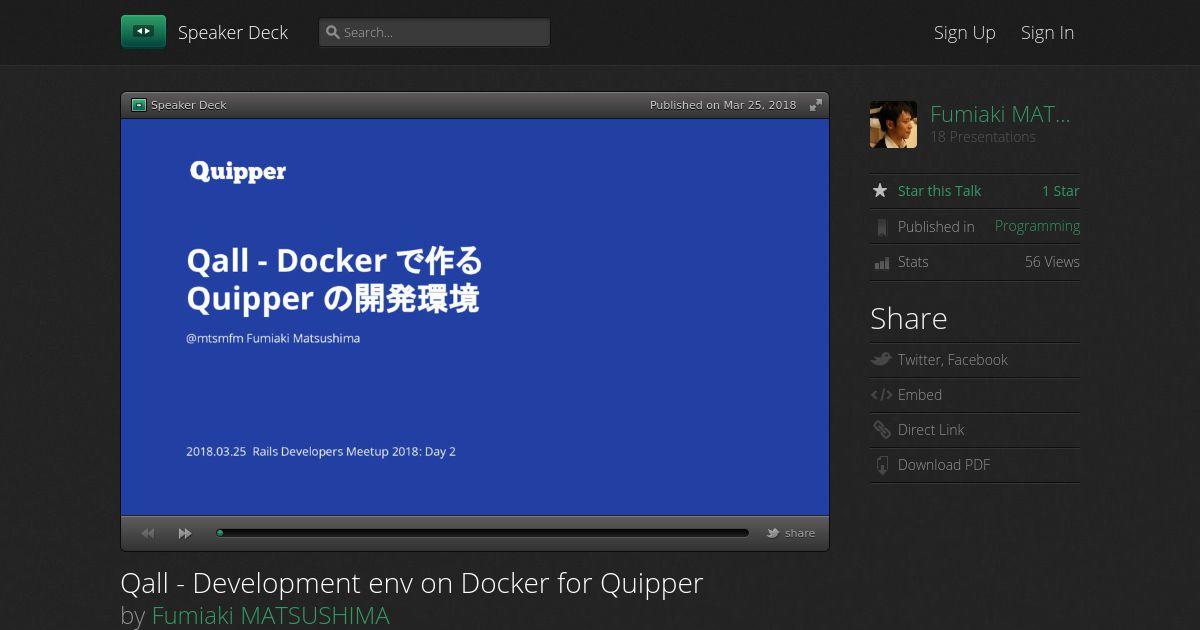This screenshot has width=1200, height=630.
Task: Click the '1 Star' count
Action: (1060, 191)
